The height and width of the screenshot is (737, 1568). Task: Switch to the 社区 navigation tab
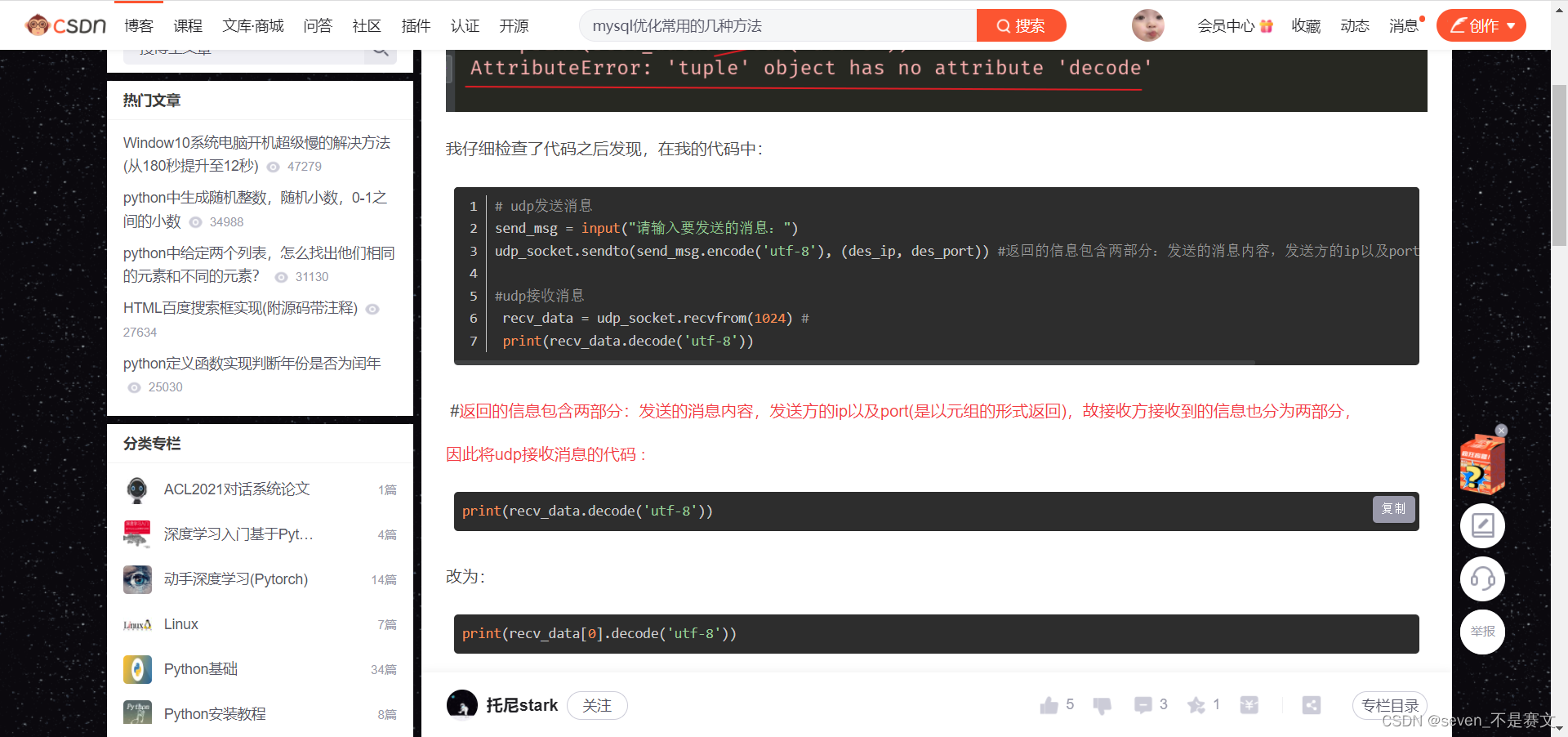point(366,26)
